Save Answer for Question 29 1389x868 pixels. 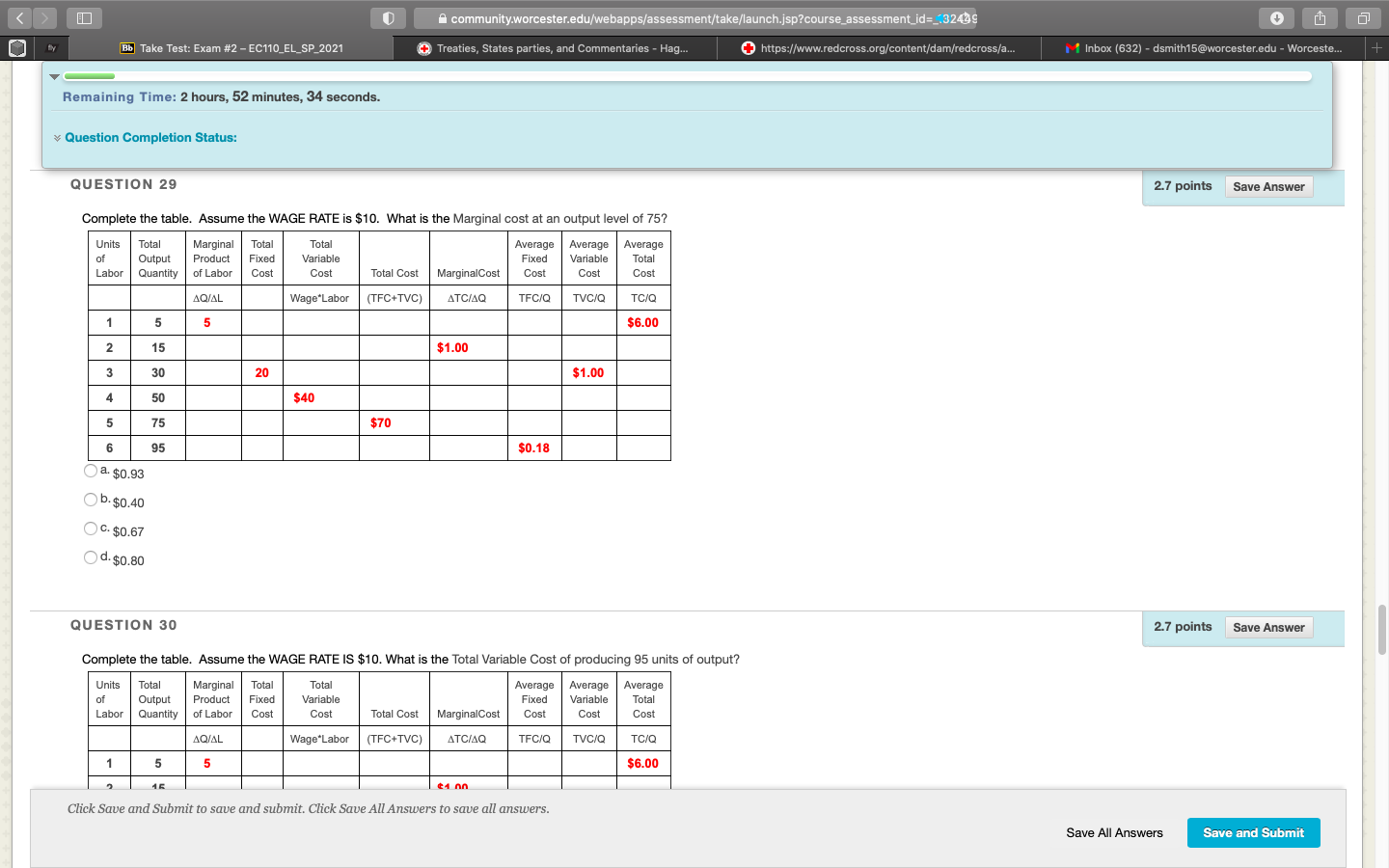click(1268, 187)
